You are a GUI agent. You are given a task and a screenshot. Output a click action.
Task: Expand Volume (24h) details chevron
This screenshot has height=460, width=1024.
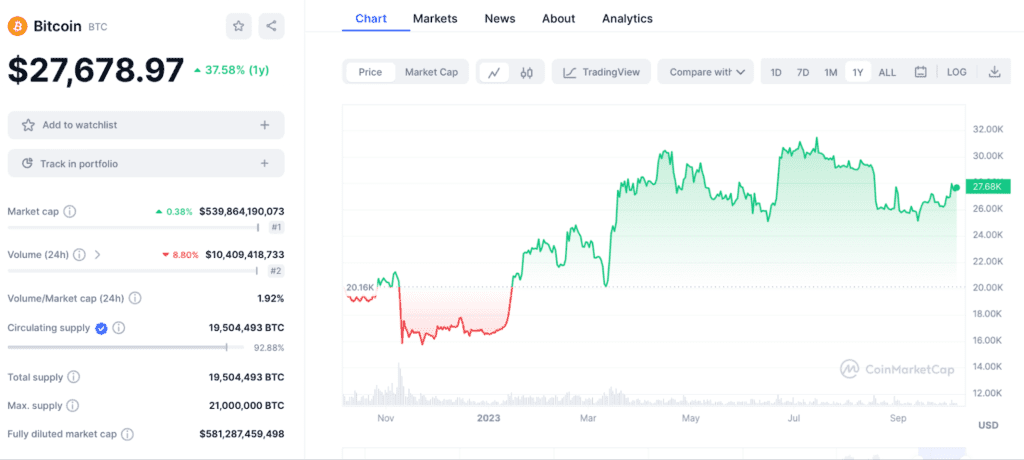[97, 255]
